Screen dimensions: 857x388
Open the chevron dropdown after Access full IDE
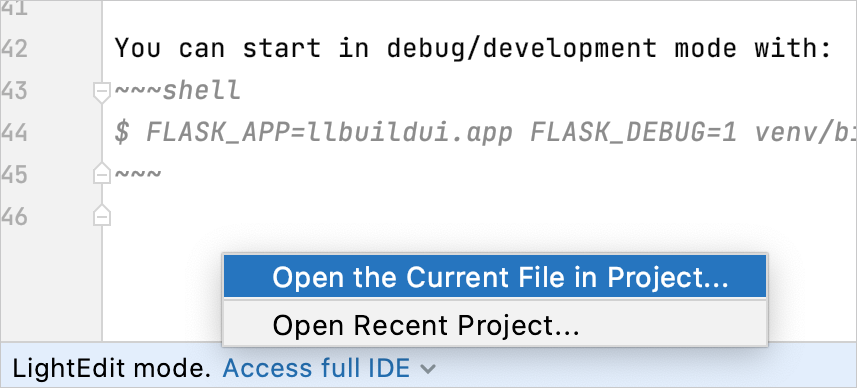coord(429,370)
